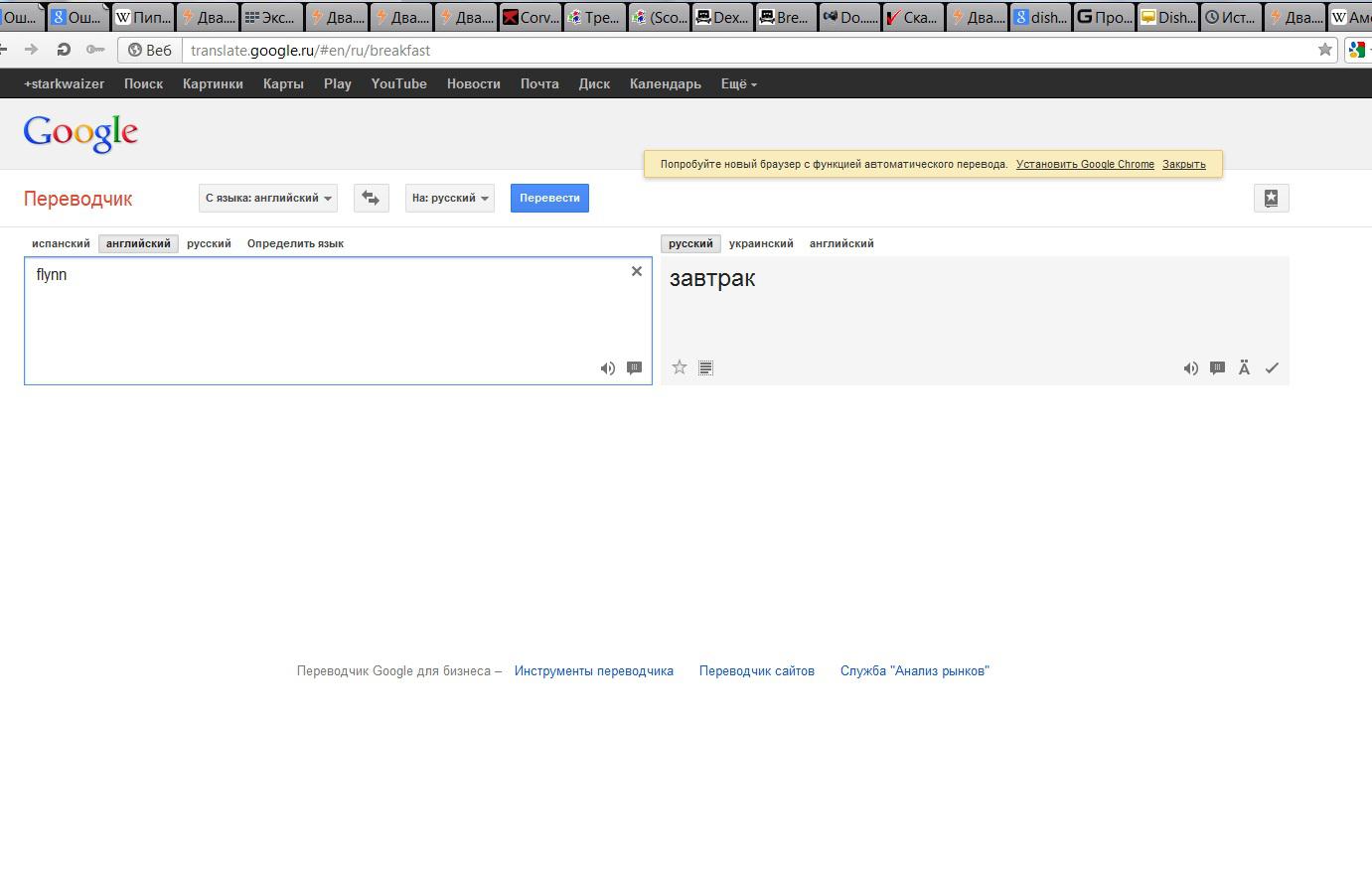The image size is (1372, 873).
Task: Open 'Переводчик сайтов' link
Action: tap(757, 671)
